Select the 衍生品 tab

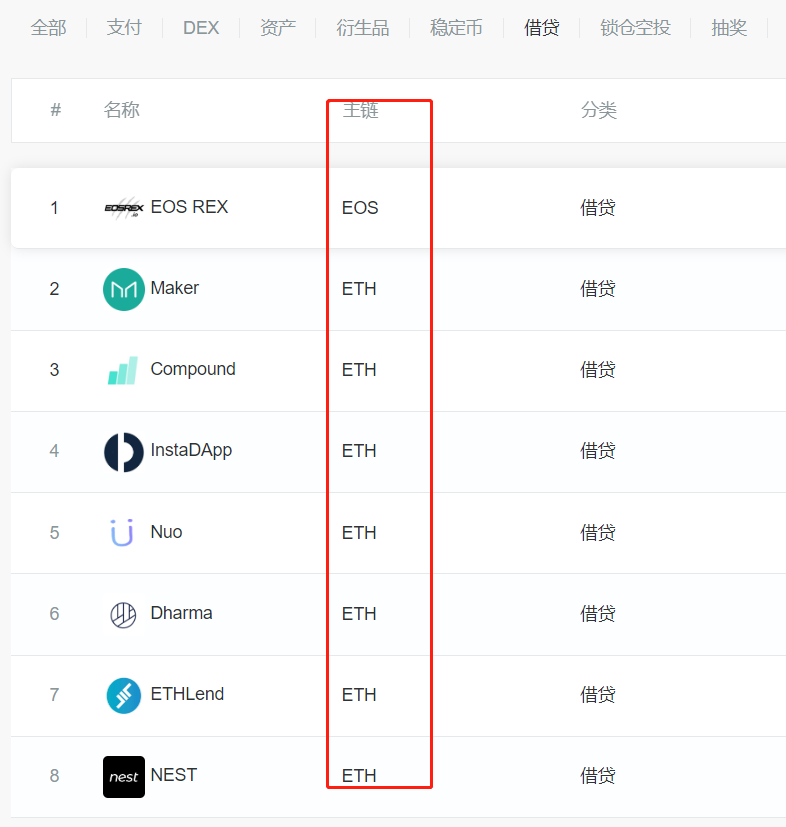click(x=363, y=27)
